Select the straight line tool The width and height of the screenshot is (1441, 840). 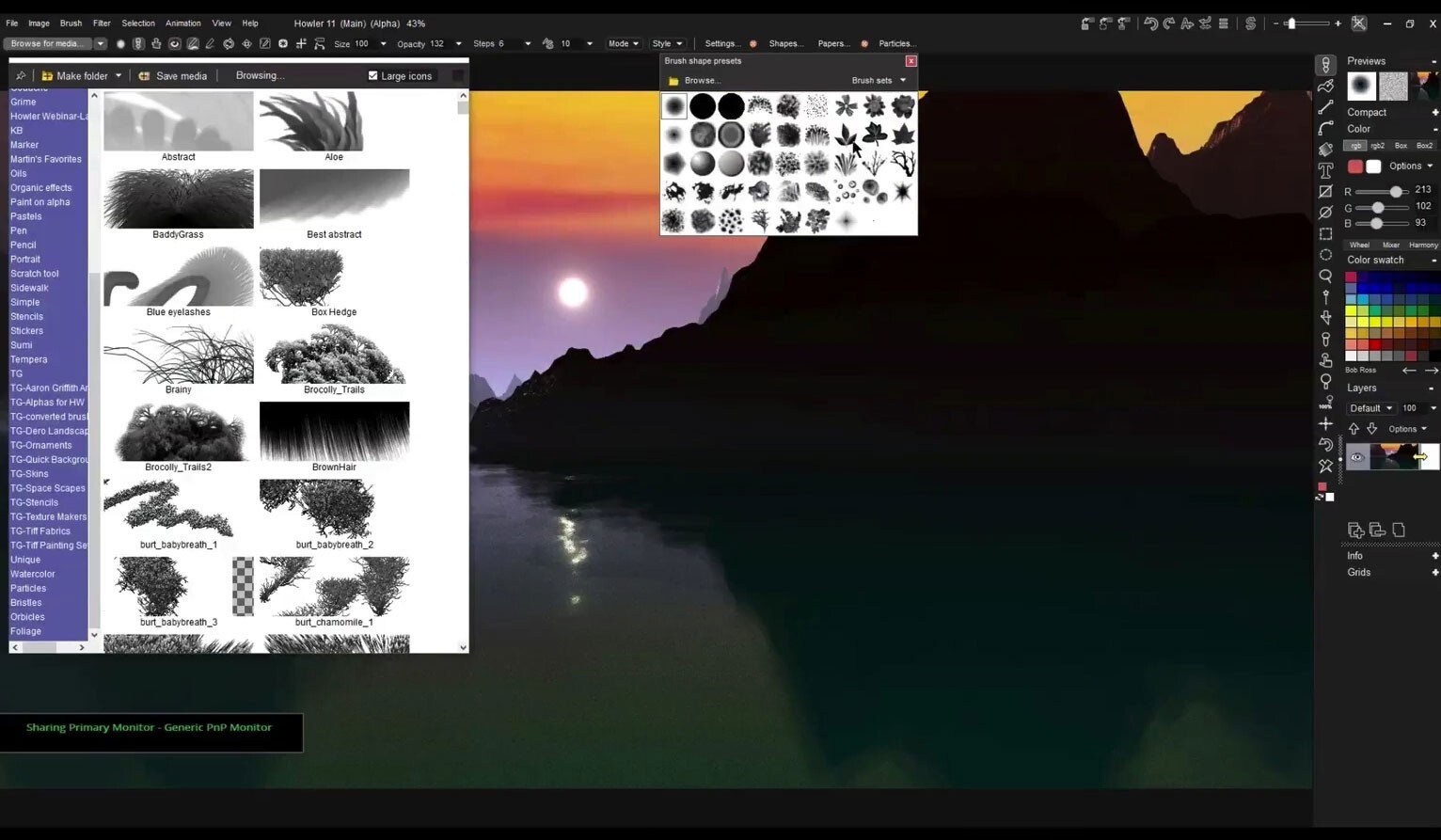(x=1325, y=107)
